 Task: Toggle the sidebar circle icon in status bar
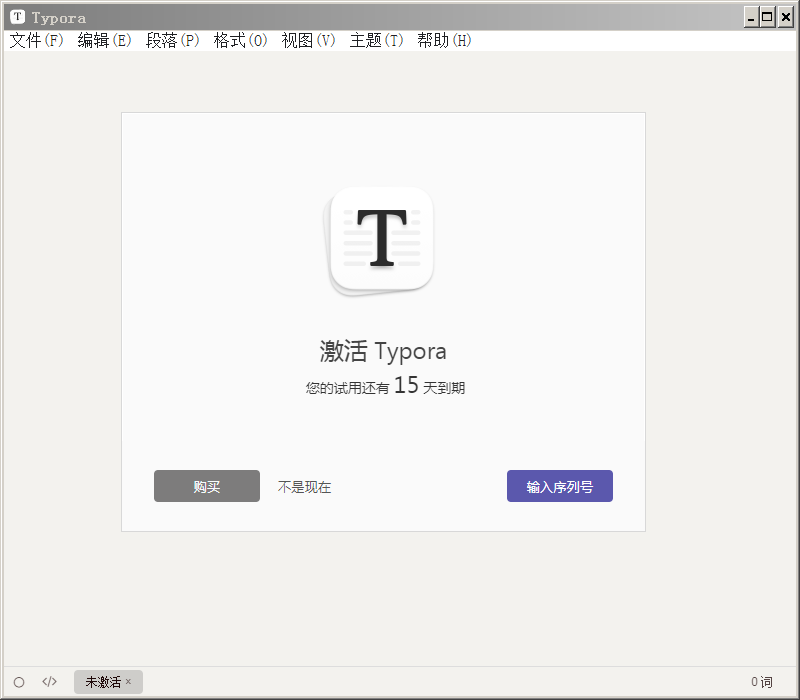click(x=19, y=682)
